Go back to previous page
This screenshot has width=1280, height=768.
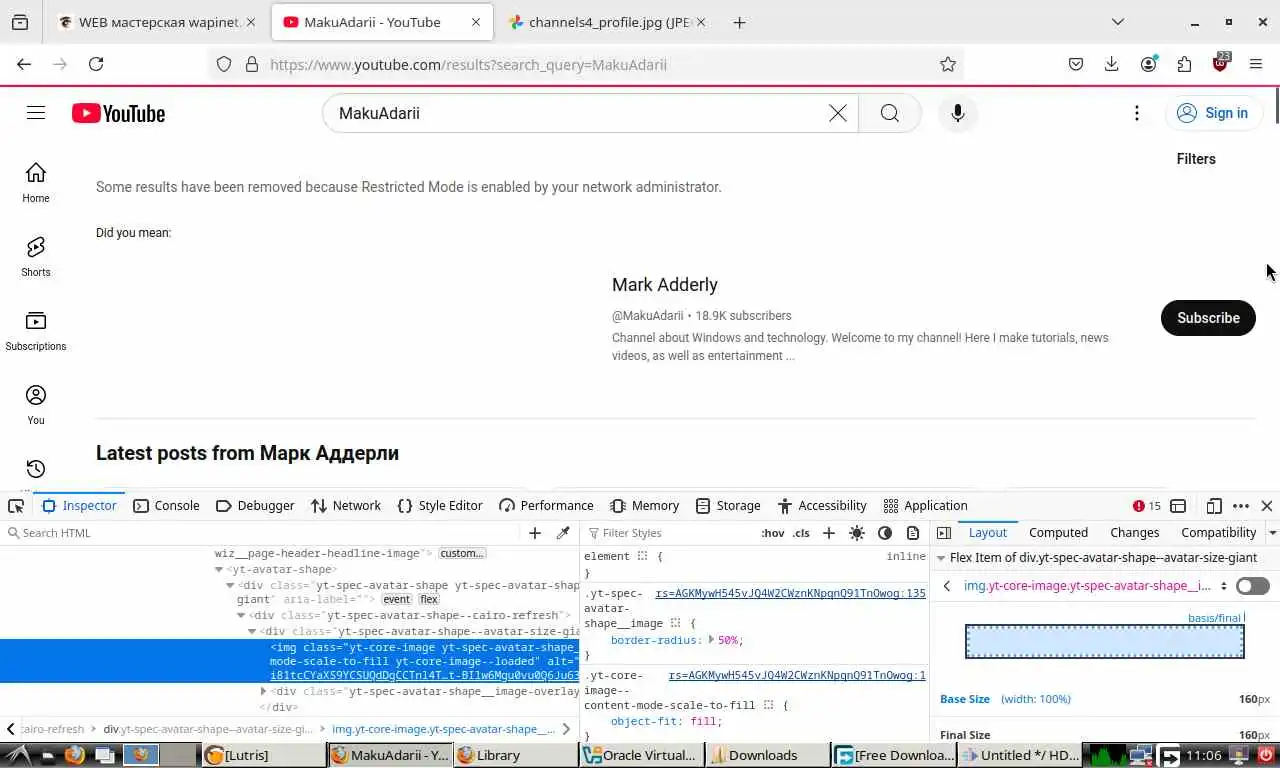click(x=24, y=64)
